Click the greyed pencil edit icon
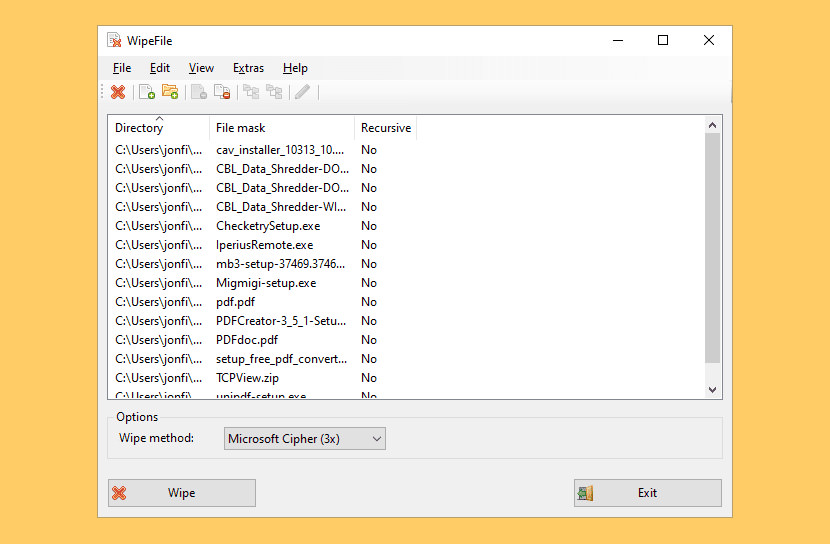The image size is (830, 544). coord(303,92)
